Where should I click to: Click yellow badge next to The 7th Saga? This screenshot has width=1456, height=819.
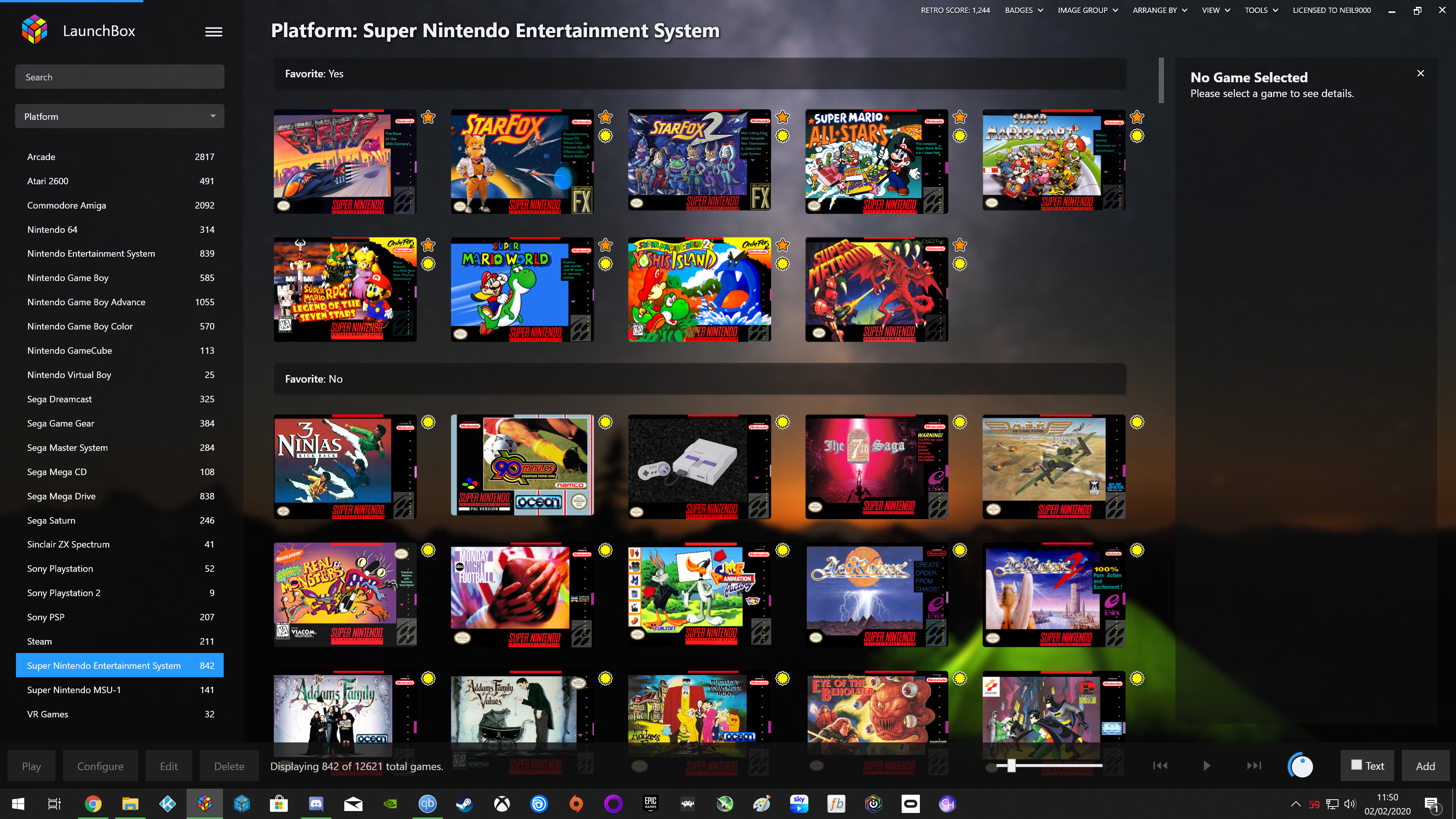pyautogui.click(x=960, y=422)
